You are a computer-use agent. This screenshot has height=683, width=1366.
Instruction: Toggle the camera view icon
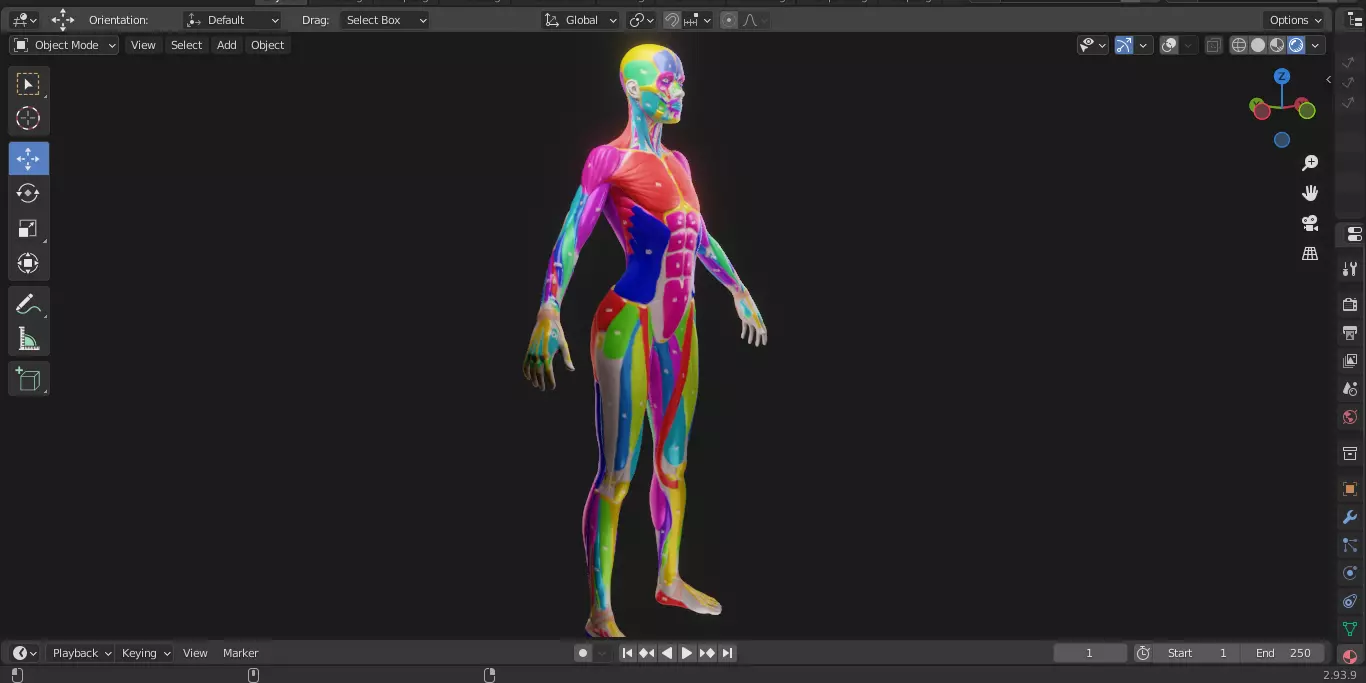(1310, 223)
